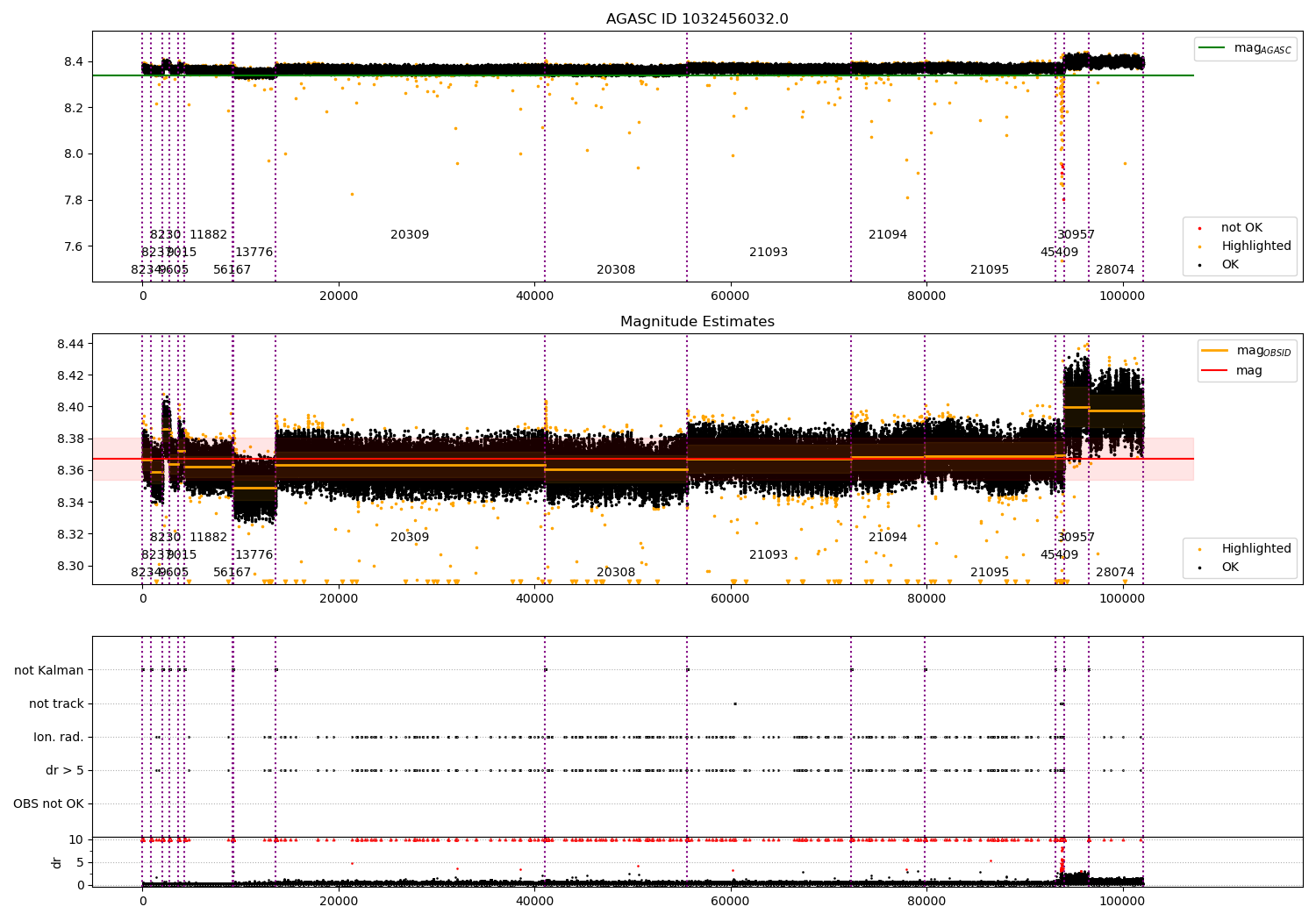The width and height of the screenshot is (1316, 921).
Task: Click the 'Highlighted' legend entry in the middle plot
Action: [1246, 549]
